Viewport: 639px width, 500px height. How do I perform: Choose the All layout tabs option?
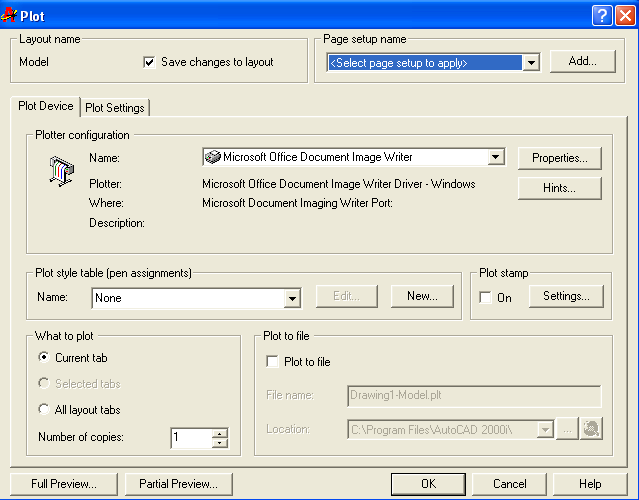(44, 409)
